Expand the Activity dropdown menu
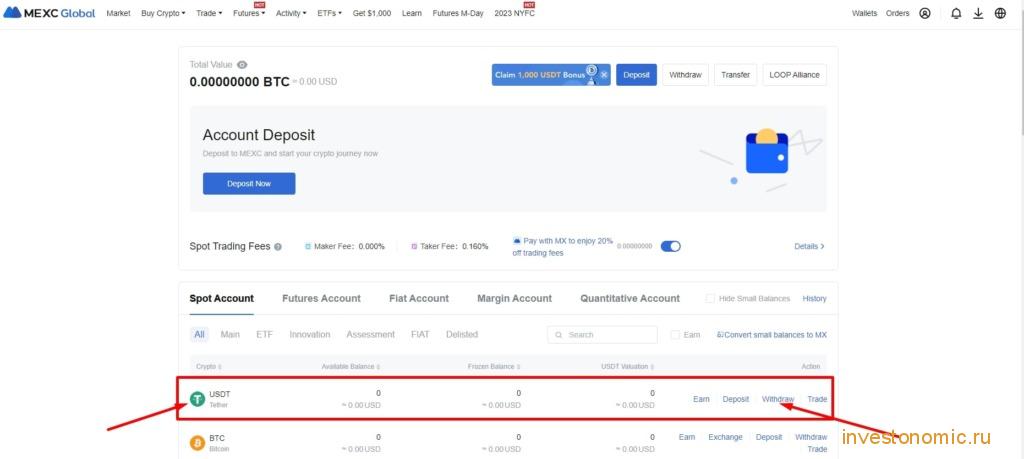The image size is (1024, 459). pyautogui.click(x=291, y=13)
